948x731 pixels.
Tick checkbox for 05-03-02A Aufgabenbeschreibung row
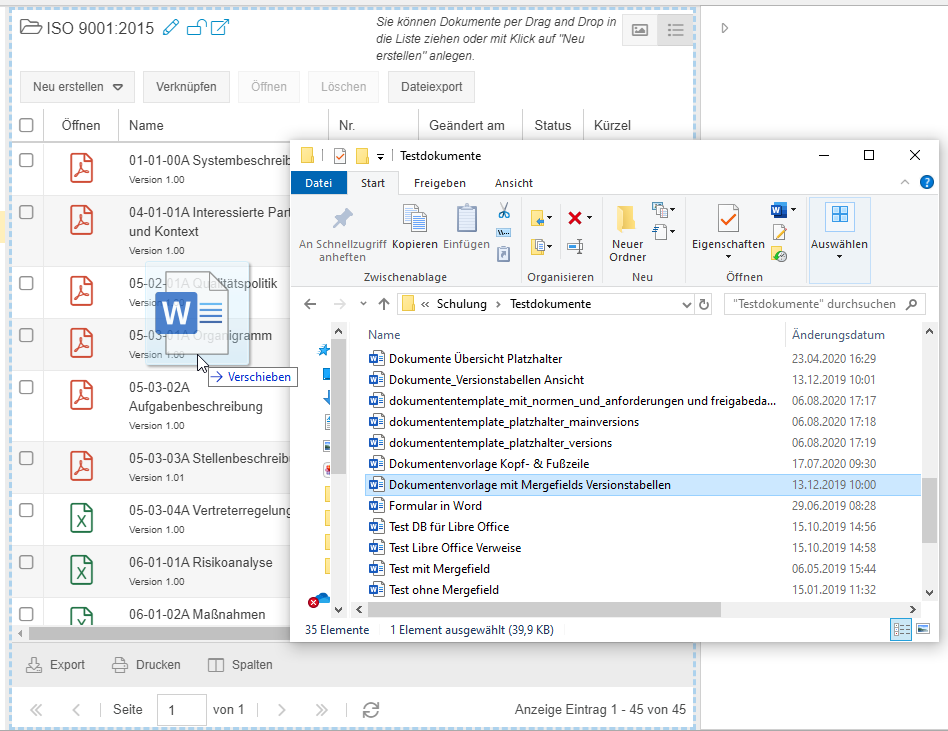pyautogui.click(x=27, y=386)
